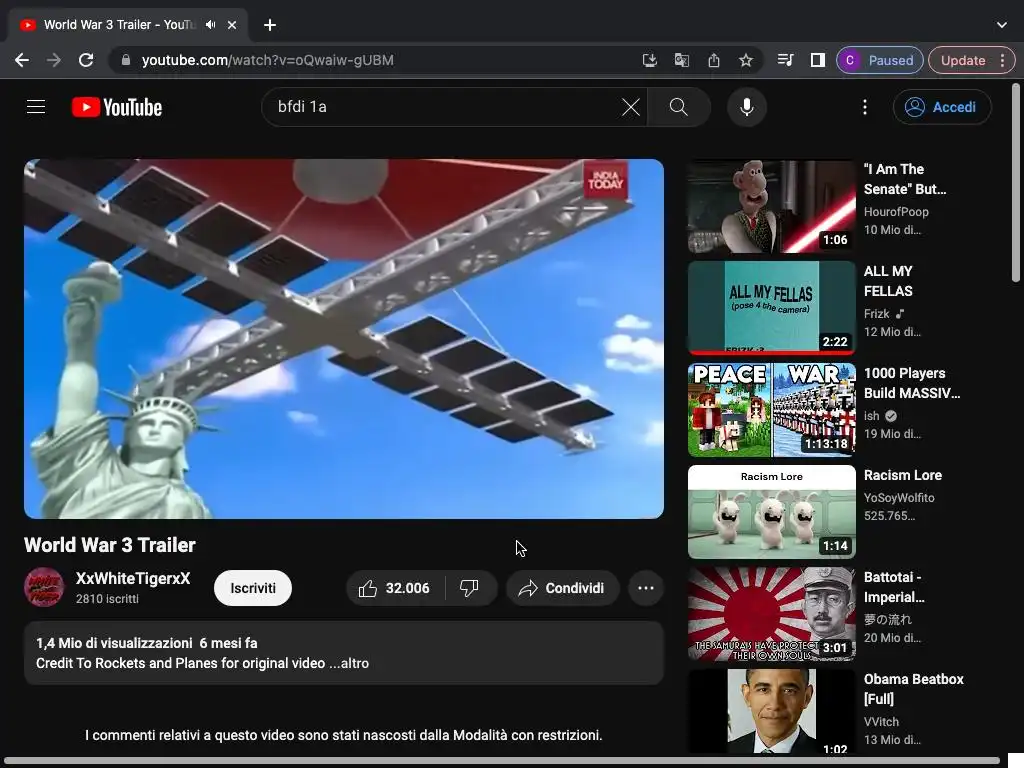
Task: Click the horizontal page scrollbar at bottom
Action: pyautogui.click(x=502, y=761)
